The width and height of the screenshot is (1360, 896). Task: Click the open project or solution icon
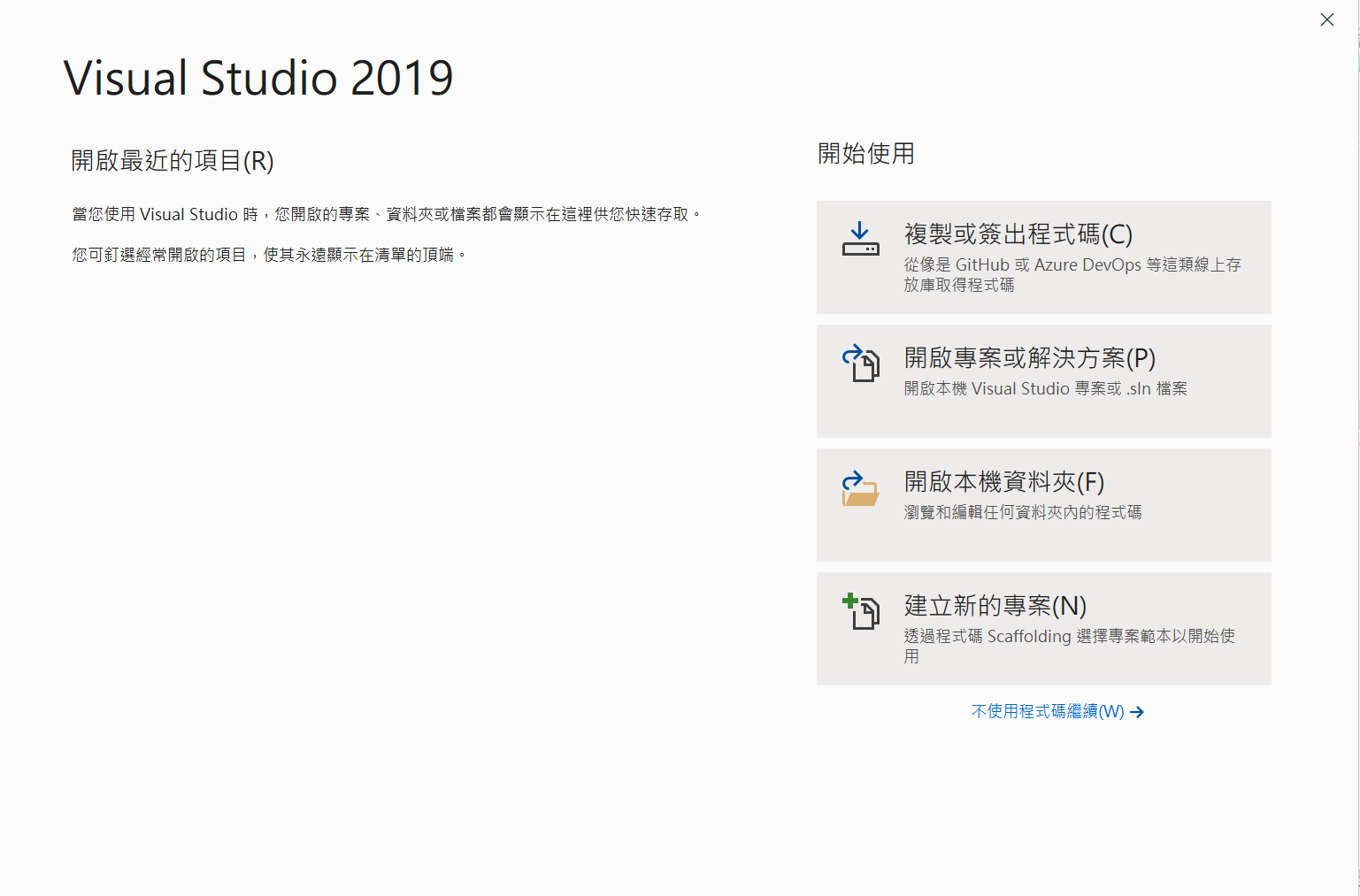click(x=860, y=363)
